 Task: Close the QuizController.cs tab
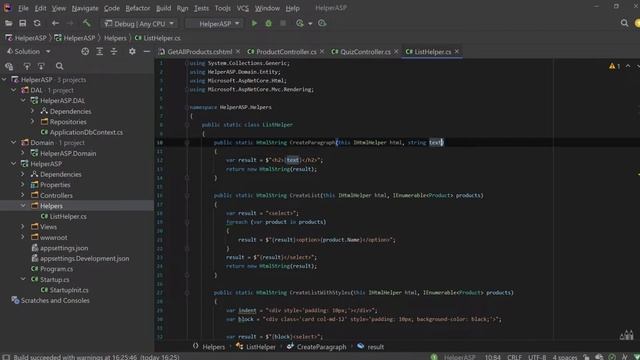(x=396, y=51)
